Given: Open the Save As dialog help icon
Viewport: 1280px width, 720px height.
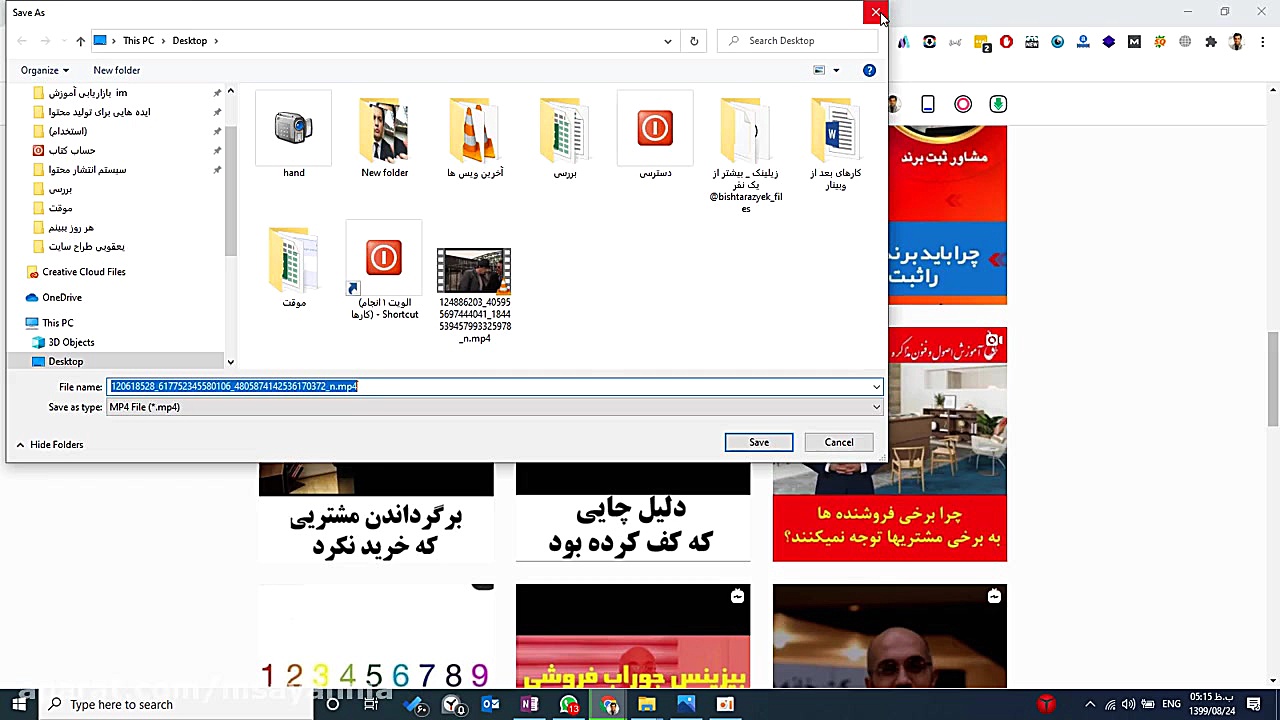Looking at the screenshot, I should click(x=869, y=70).
